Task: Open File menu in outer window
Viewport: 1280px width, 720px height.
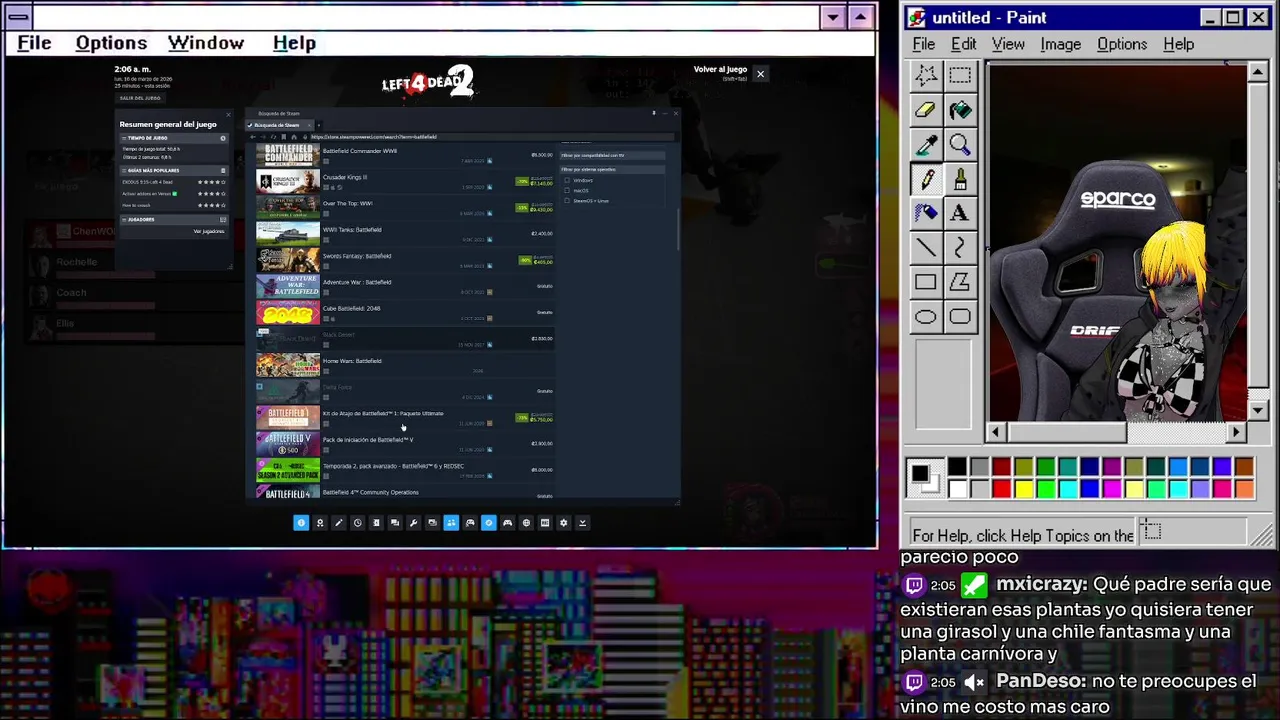Action: (x=34, y=43)
